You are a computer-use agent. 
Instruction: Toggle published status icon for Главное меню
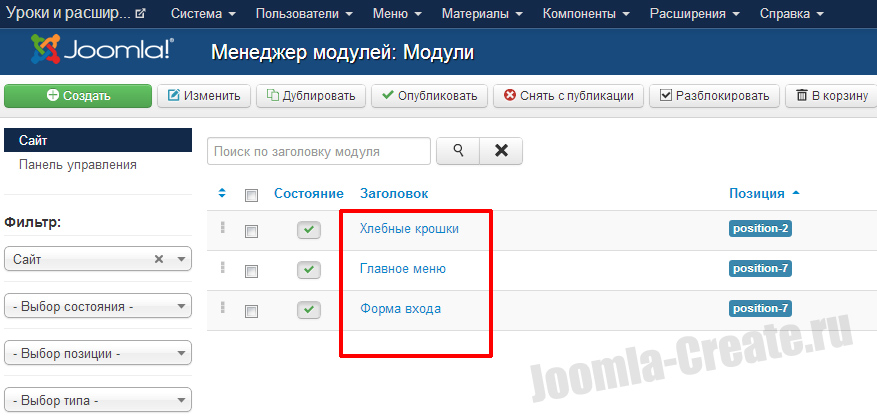tap(309, 270)
